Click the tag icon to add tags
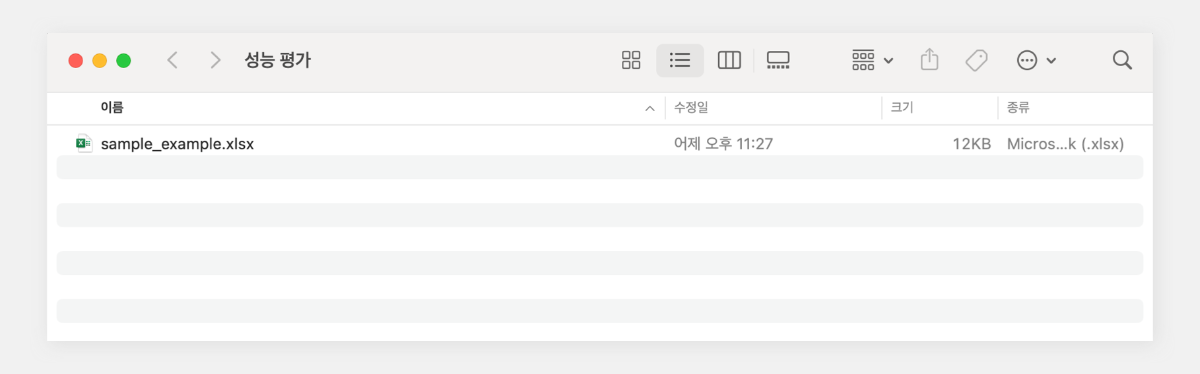 [x=977, y=60]
